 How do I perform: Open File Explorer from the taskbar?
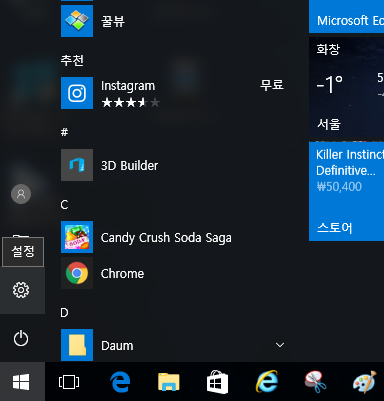click(169, 382)
